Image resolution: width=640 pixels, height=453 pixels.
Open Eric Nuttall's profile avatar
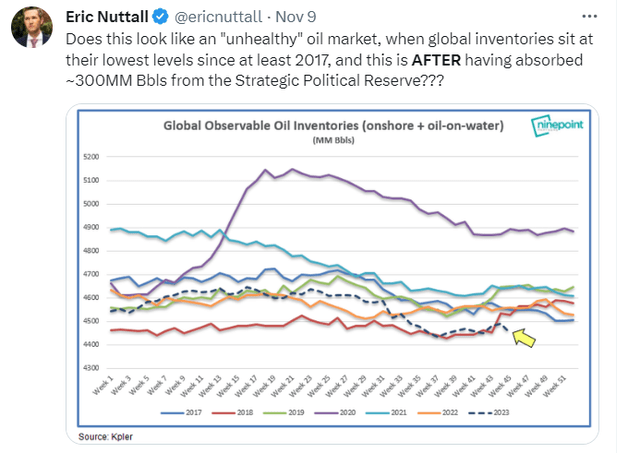click(x=31, y=27)
